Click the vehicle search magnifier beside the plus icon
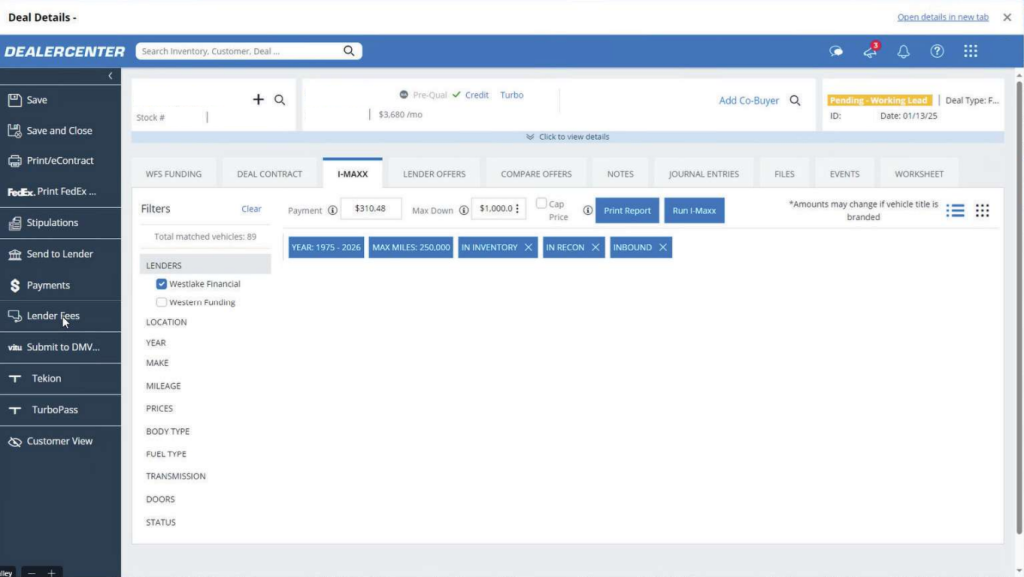Viewport: 1024px width, 577px height. [280, 100]
